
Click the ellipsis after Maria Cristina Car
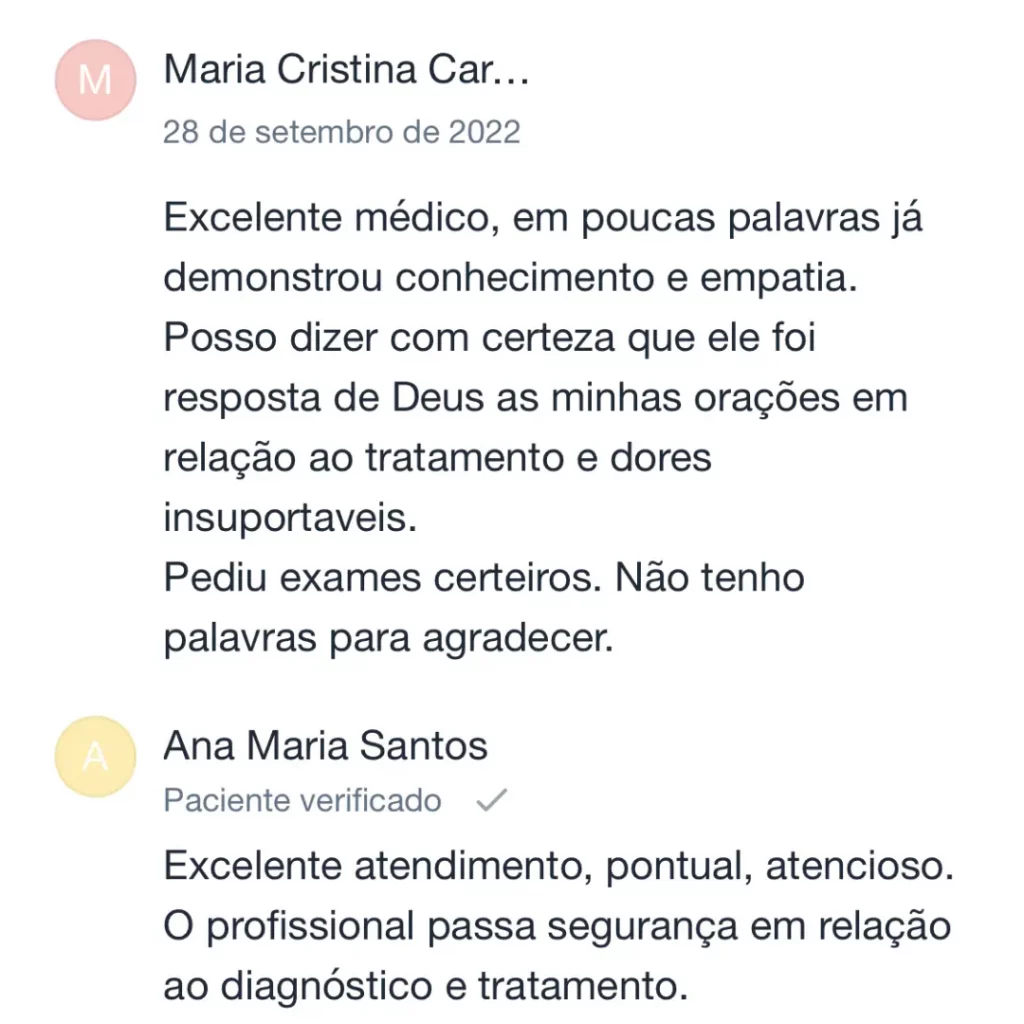tap(509, 72)
